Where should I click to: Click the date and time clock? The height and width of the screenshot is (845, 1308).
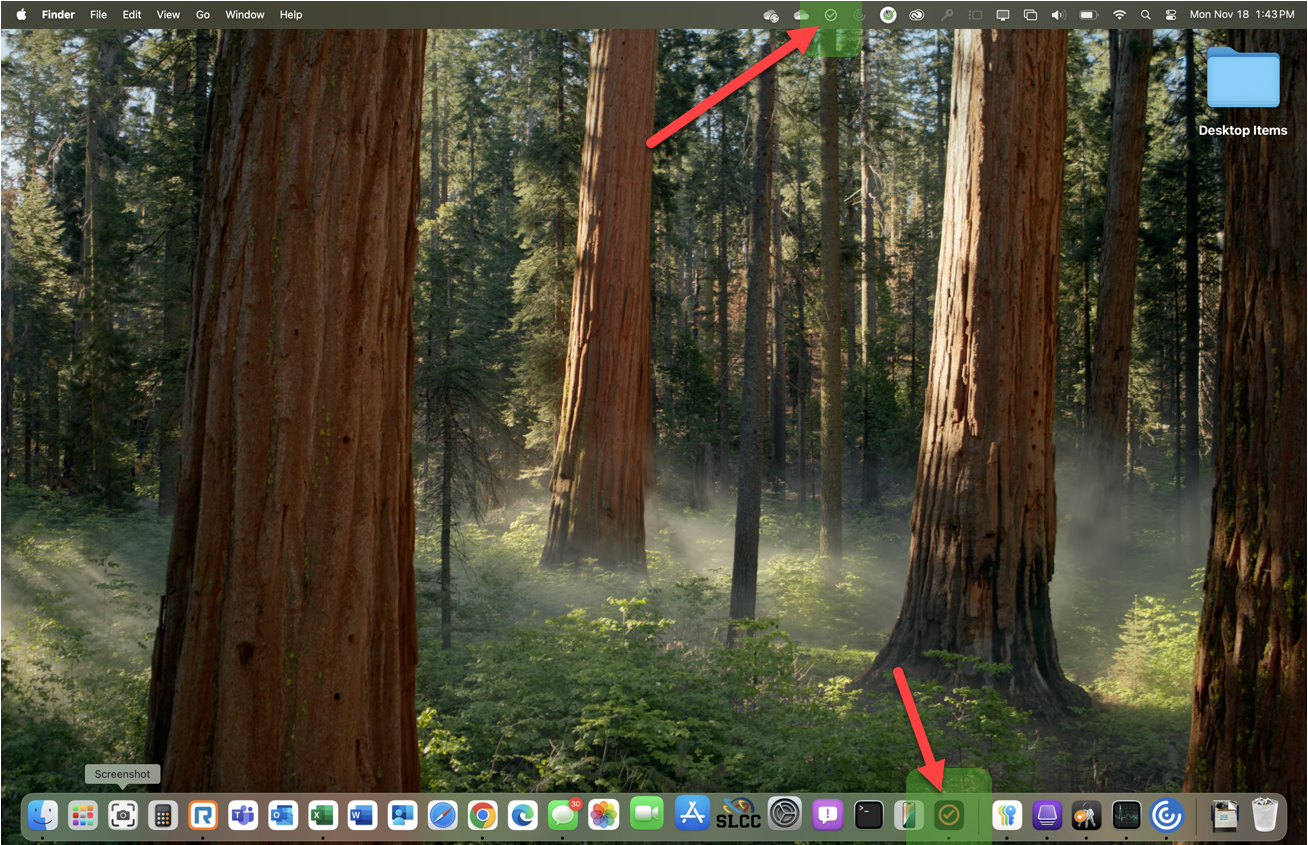point(1241,15)
